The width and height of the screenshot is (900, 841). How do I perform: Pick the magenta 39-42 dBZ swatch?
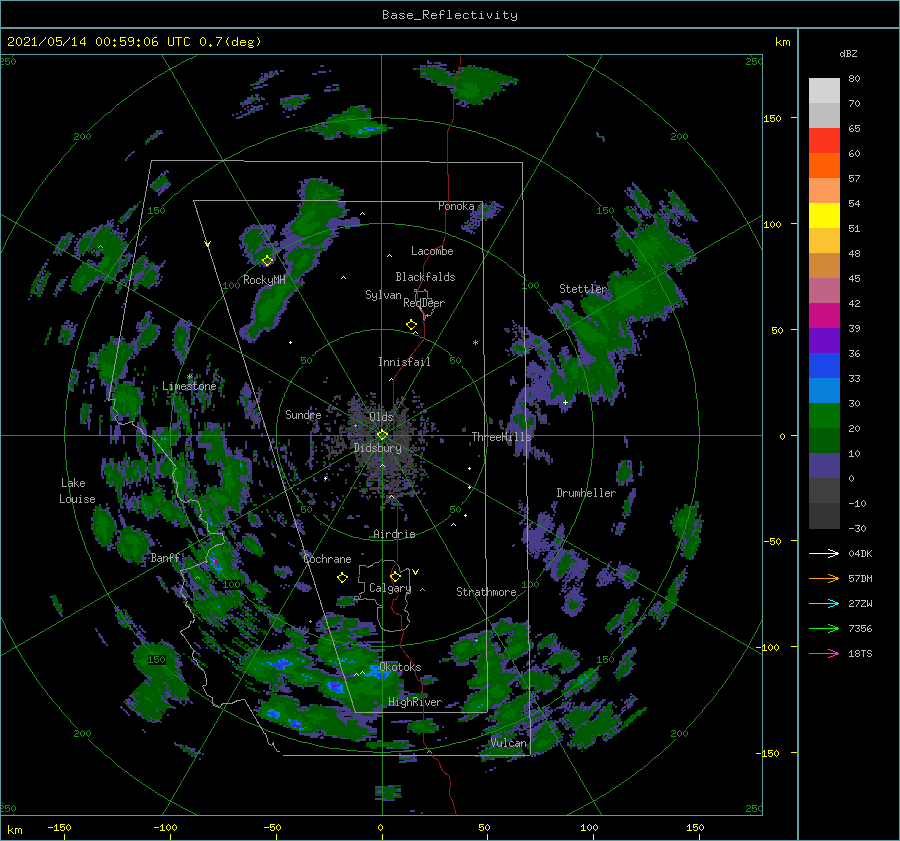tap(824, 316)
